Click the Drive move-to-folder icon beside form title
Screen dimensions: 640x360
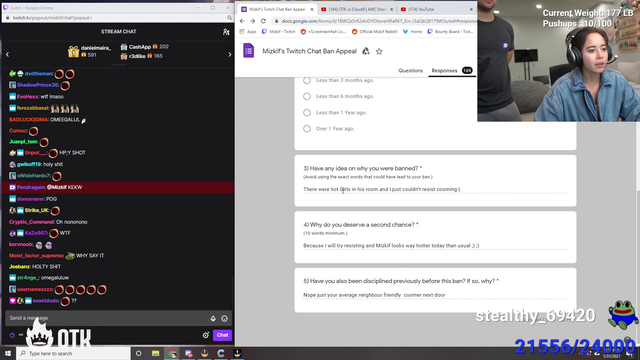tap(366, 51)
